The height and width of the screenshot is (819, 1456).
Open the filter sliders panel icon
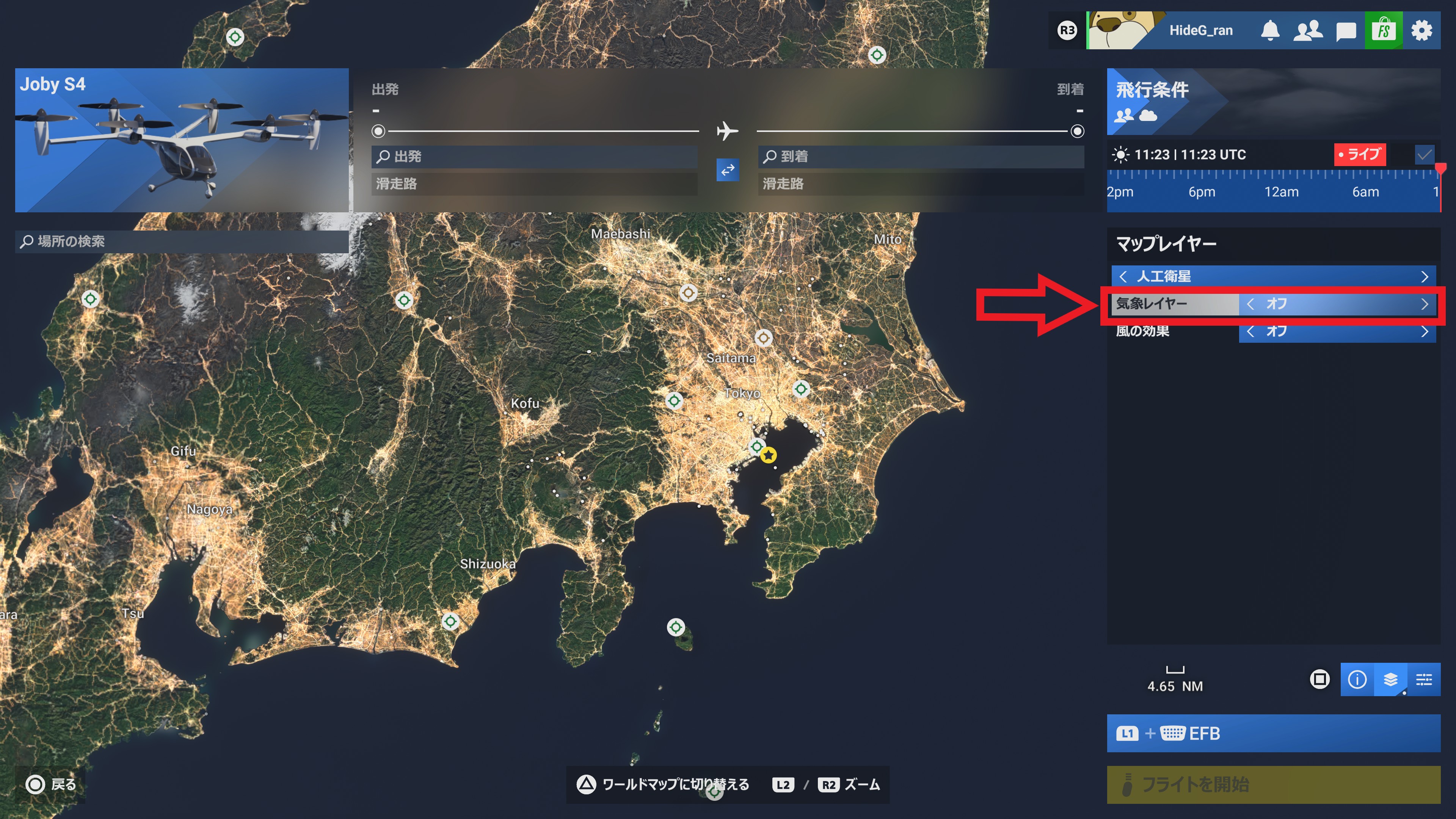point(1424,679)
